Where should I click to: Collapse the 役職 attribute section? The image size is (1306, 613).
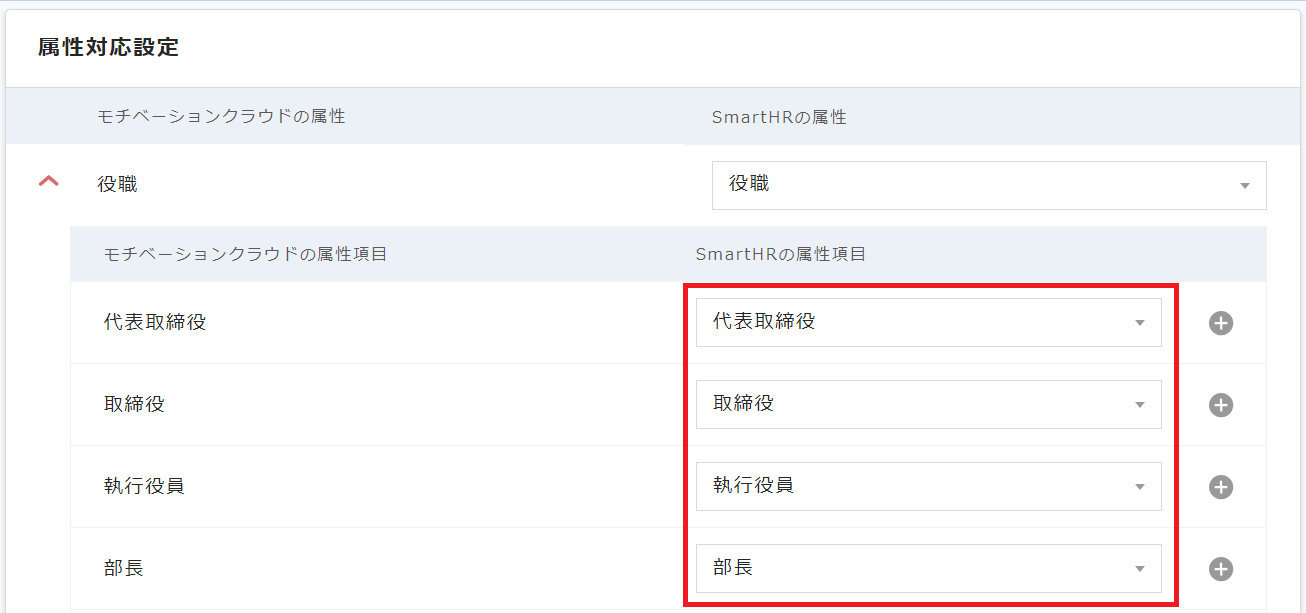(48, 182)
